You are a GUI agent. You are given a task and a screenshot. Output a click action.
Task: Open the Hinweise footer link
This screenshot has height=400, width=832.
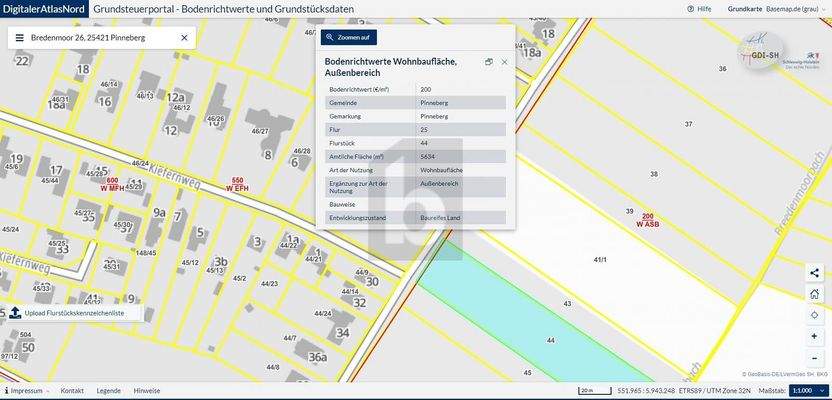[147, 391]
